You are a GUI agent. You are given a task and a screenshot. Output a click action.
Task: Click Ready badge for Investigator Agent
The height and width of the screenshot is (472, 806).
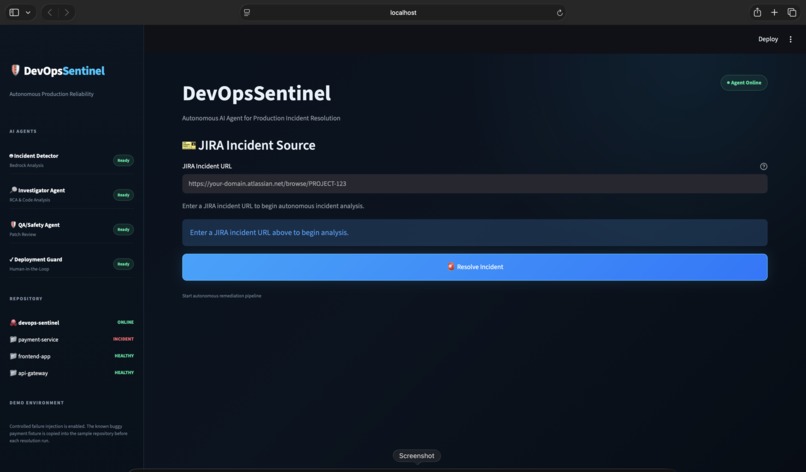click(123, 195)
